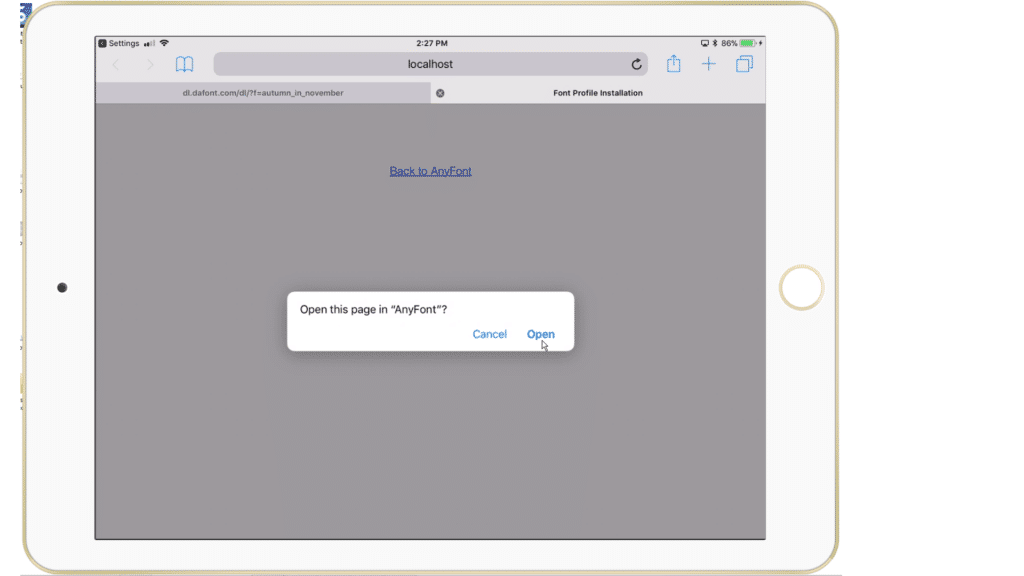Screen dimensions: 1024x576
Task: Close the Font Profile Installation tab
Action: point(440,93)
